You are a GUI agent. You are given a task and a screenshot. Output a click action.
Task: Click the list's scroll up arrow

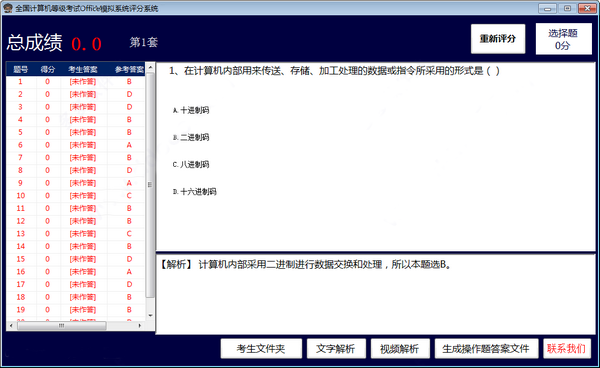(x=150, y=68)
